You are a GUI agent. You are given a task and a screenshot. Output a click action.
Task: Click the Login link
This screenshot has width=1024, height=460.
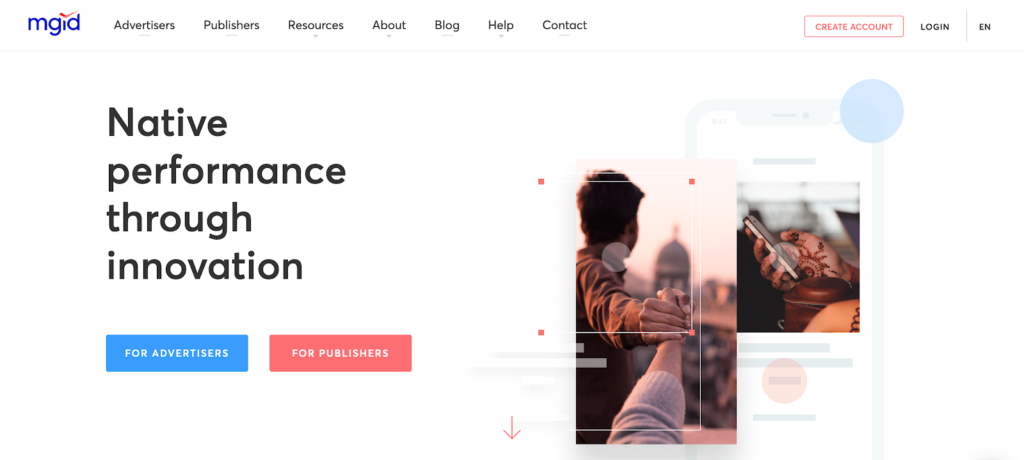(935, 27)
